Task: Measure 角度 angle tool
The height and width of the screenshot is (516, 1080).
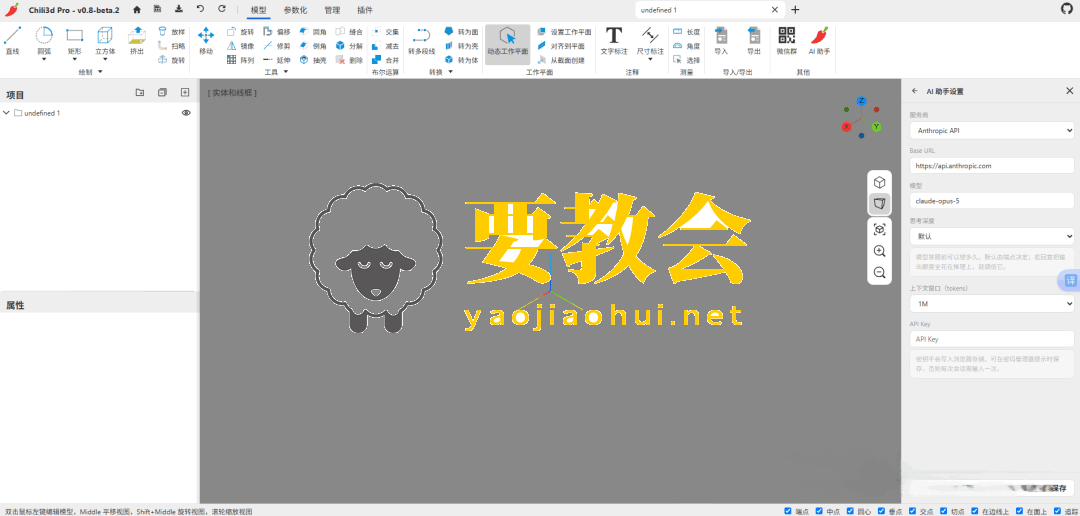Action: click(x=686, y=46)
